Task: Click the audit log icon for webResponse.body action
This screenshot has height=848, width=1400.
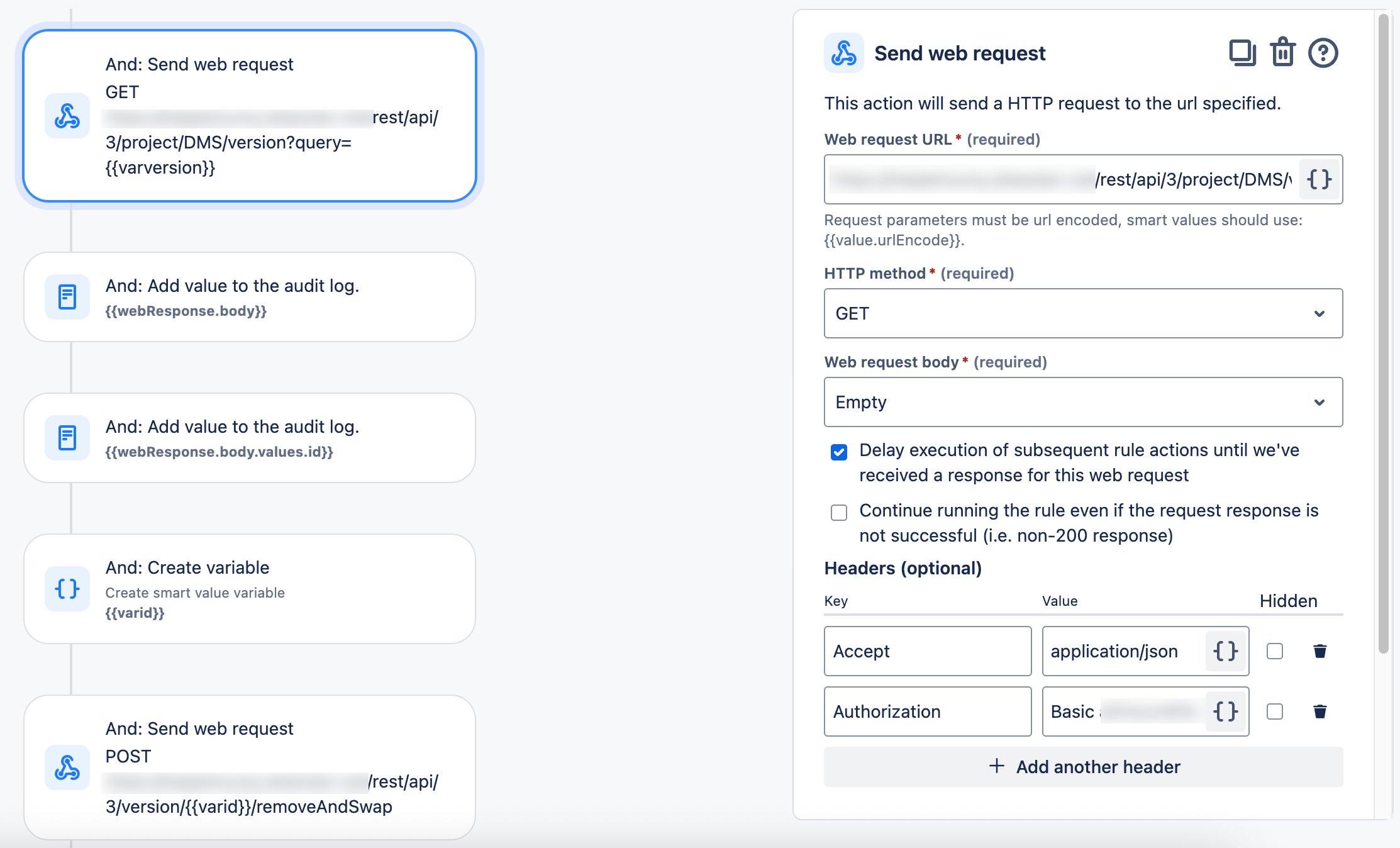Action: pyautogui.click(x=67, y=296)
